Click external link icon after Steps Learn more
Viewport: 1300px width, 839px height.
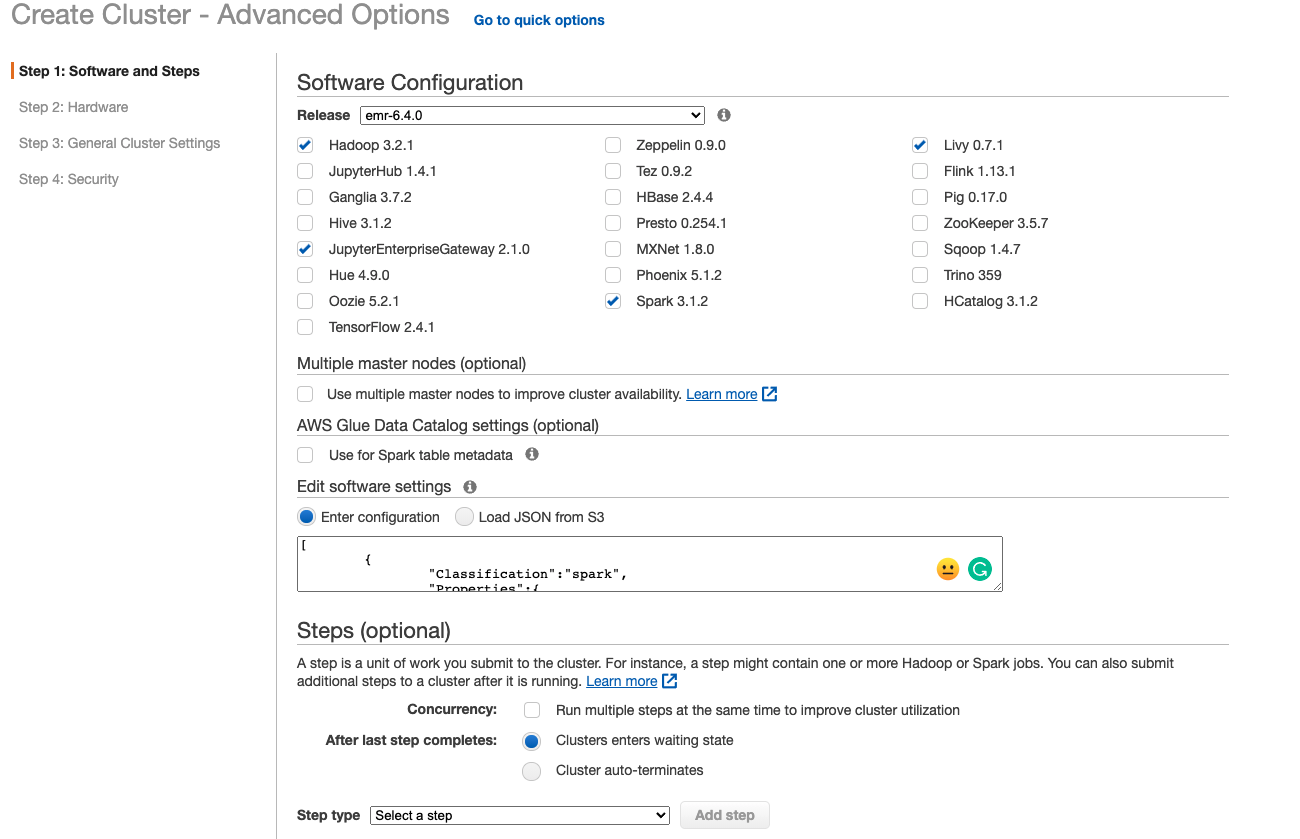[x=670, y=681]
